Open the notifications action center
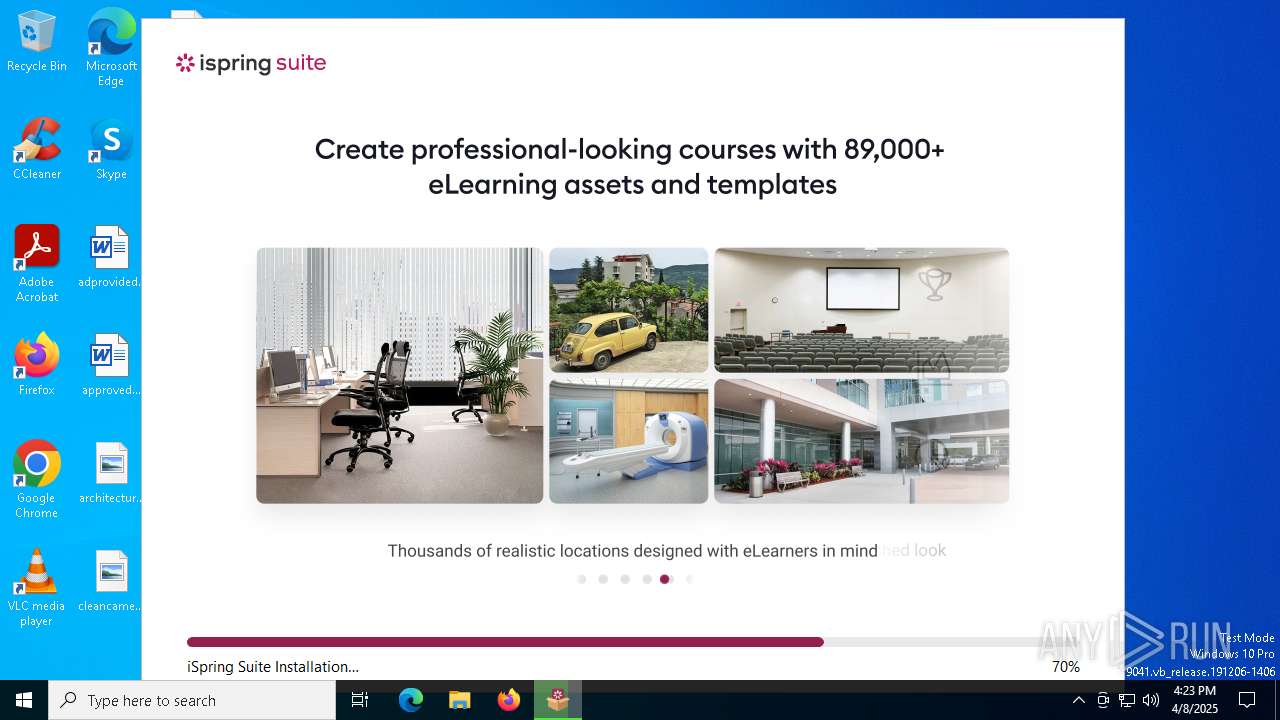The height and width of the screenshot is (720, 1280). [x=1247, y=700]
